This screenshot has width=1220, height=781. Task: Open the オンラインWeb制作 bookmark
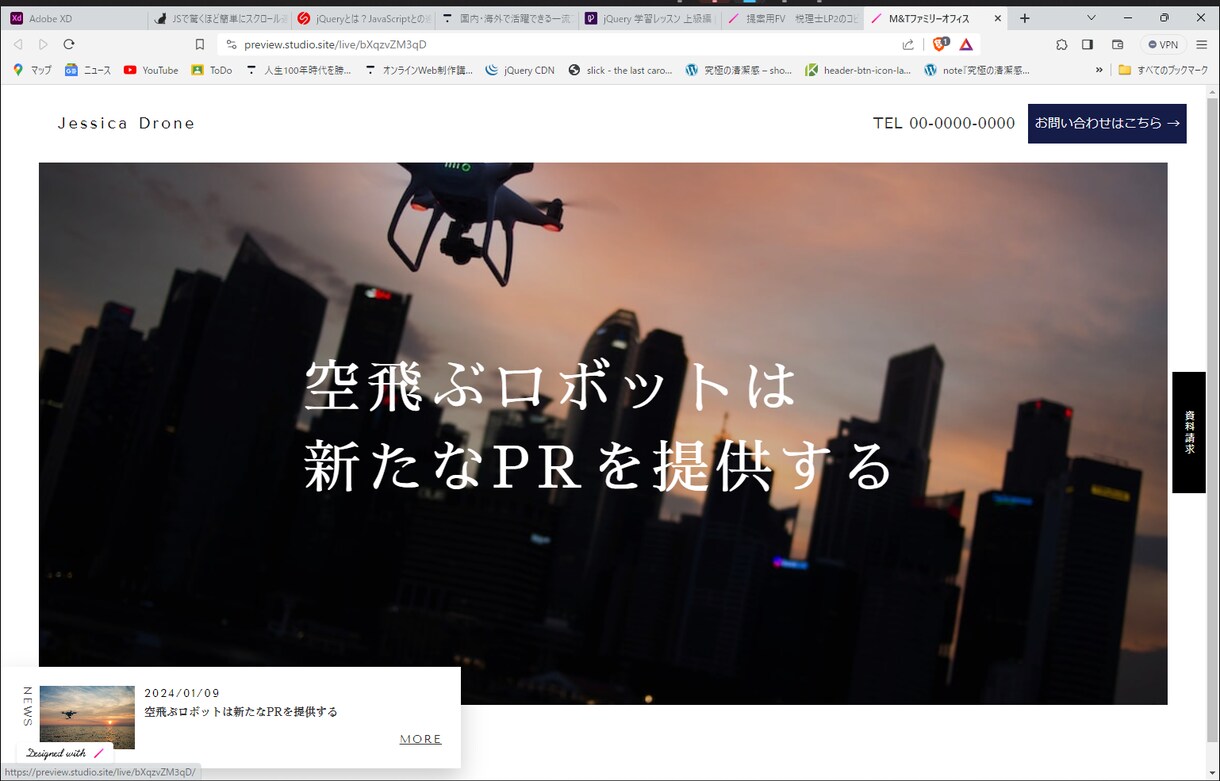point(419,70)
